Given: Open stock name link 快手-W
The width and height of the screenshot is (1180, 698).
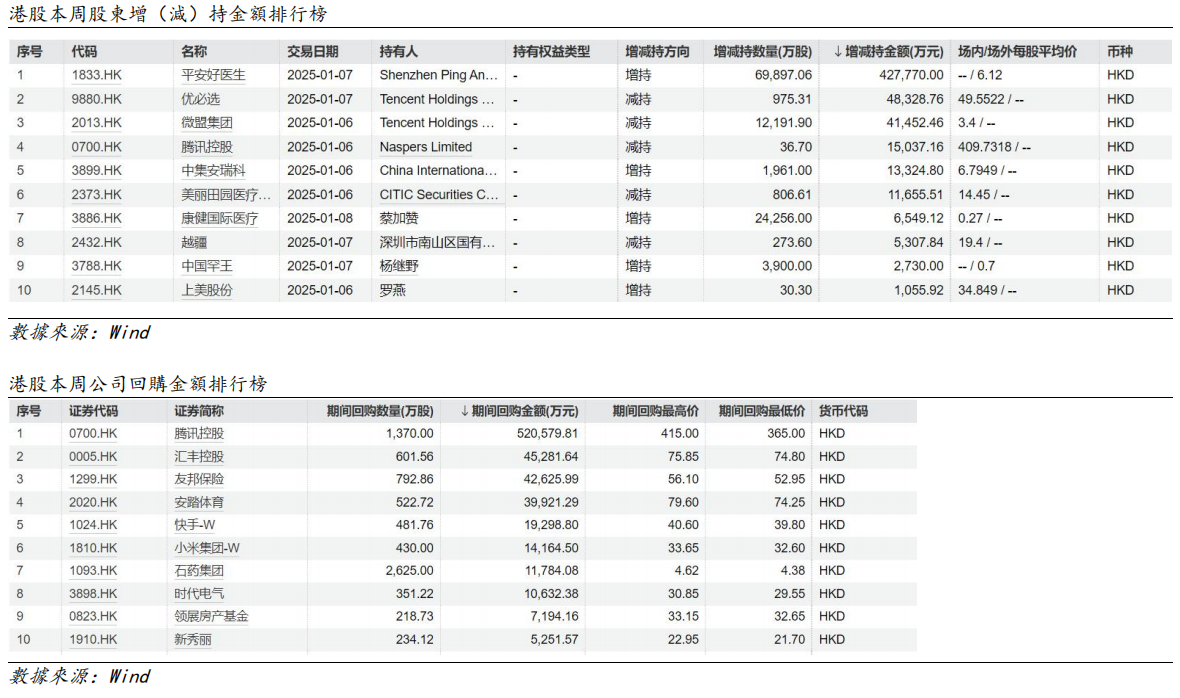Looking at the screenshot, I should [195, 525].
